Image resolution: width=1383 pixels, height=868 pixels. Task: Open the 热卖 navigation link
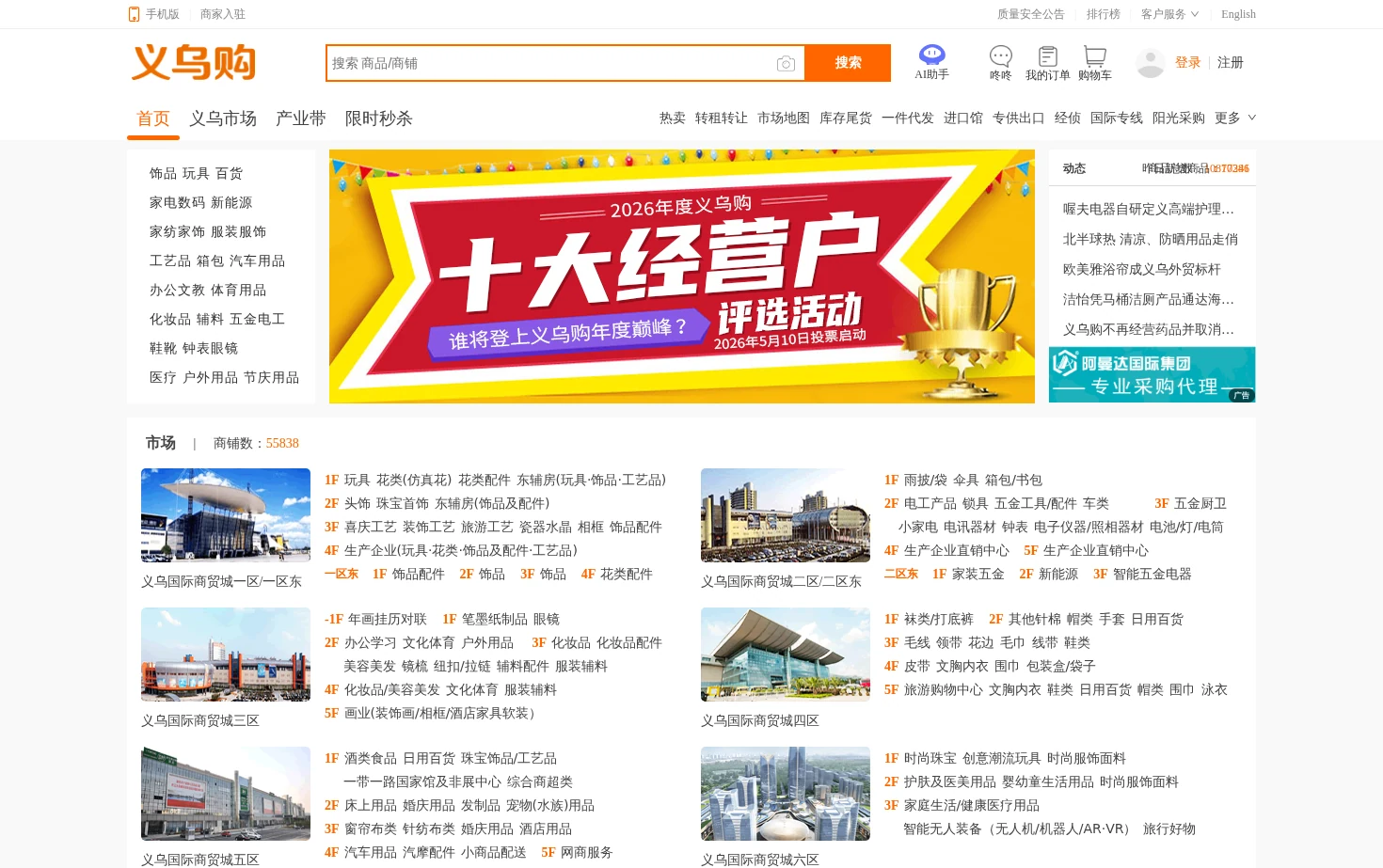click(673, 118)
